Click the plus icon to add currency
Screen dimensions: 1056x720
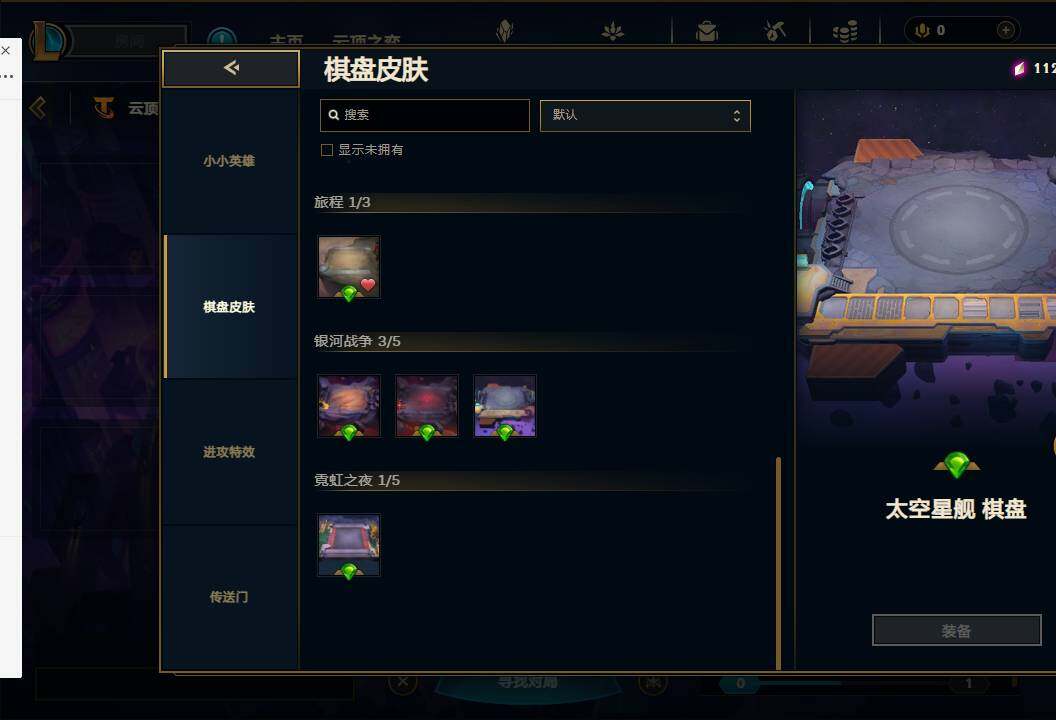click(x=1005, y=30)
